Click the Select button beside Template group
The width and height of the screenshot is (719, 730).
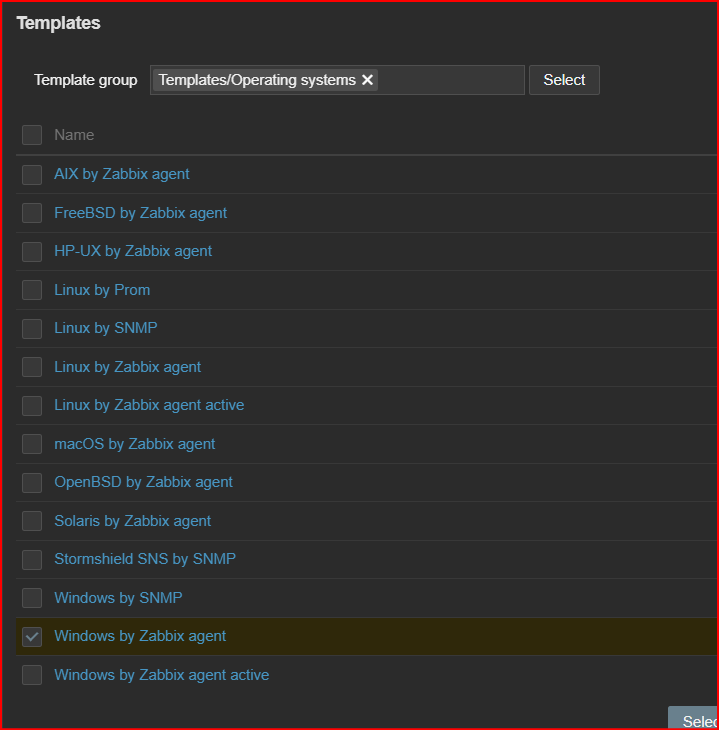[x=564, y=80]
